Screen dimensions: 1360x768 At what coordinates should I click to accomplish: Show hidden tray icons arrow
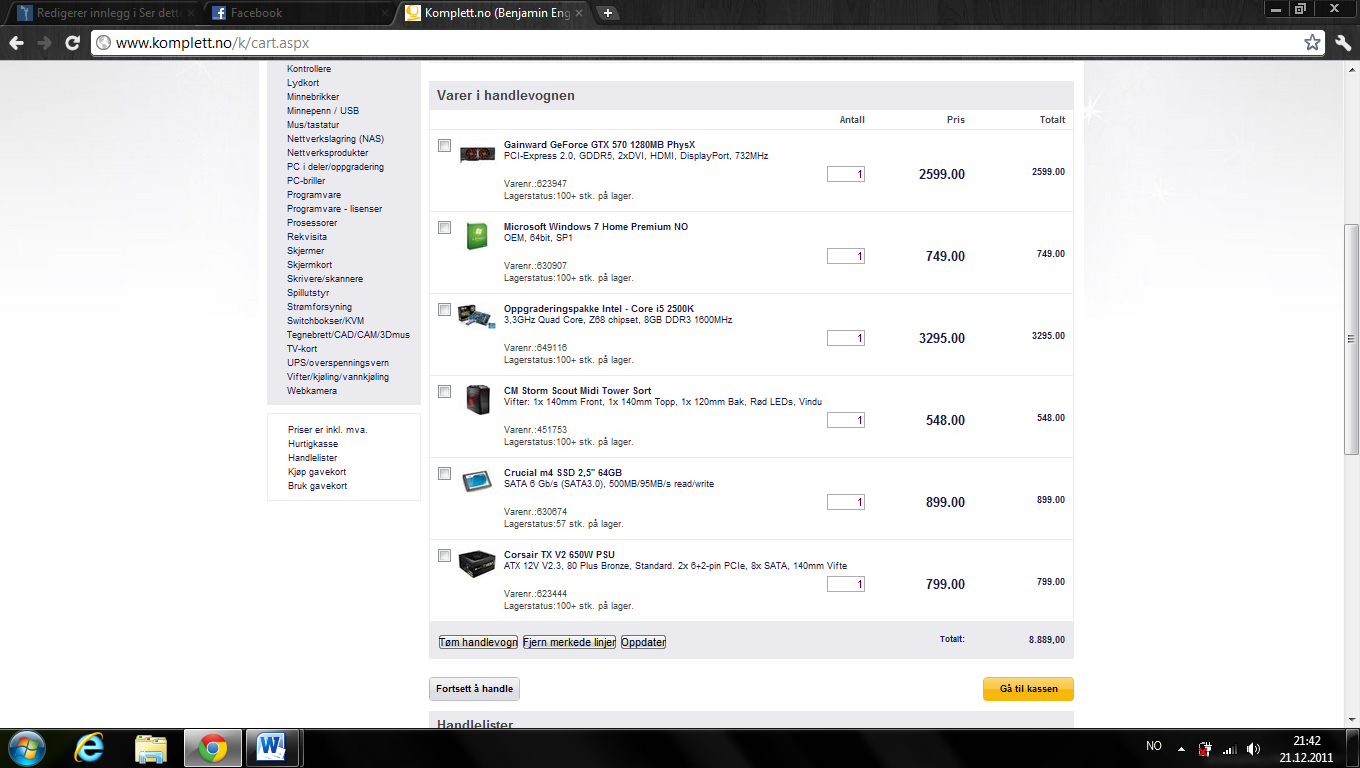tap(1182, 748)
